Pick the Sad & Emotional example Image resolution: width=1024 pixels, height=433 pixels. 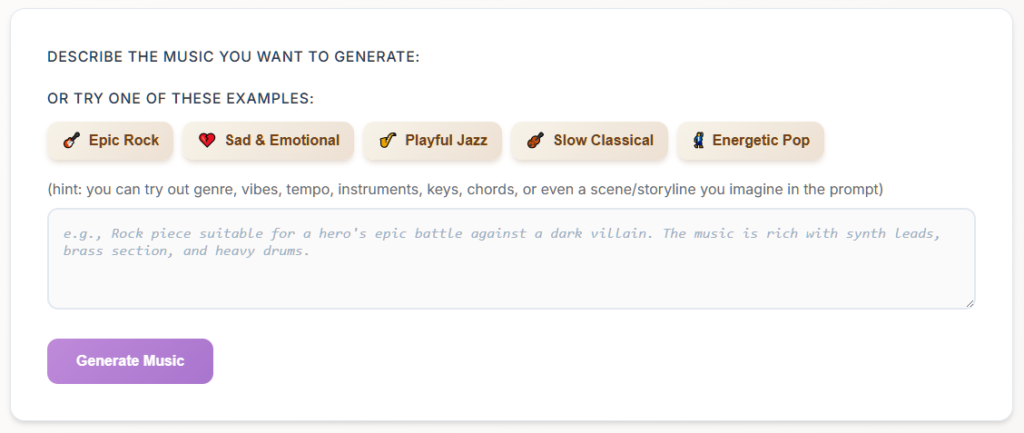pos(282,141)
